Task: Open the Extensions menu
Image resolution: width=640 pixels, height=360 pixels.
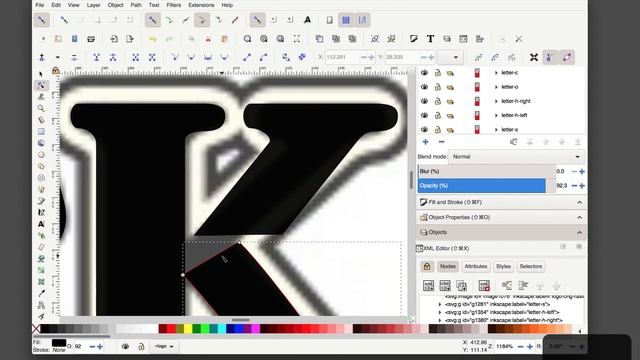Action: [x=201, y=5]
